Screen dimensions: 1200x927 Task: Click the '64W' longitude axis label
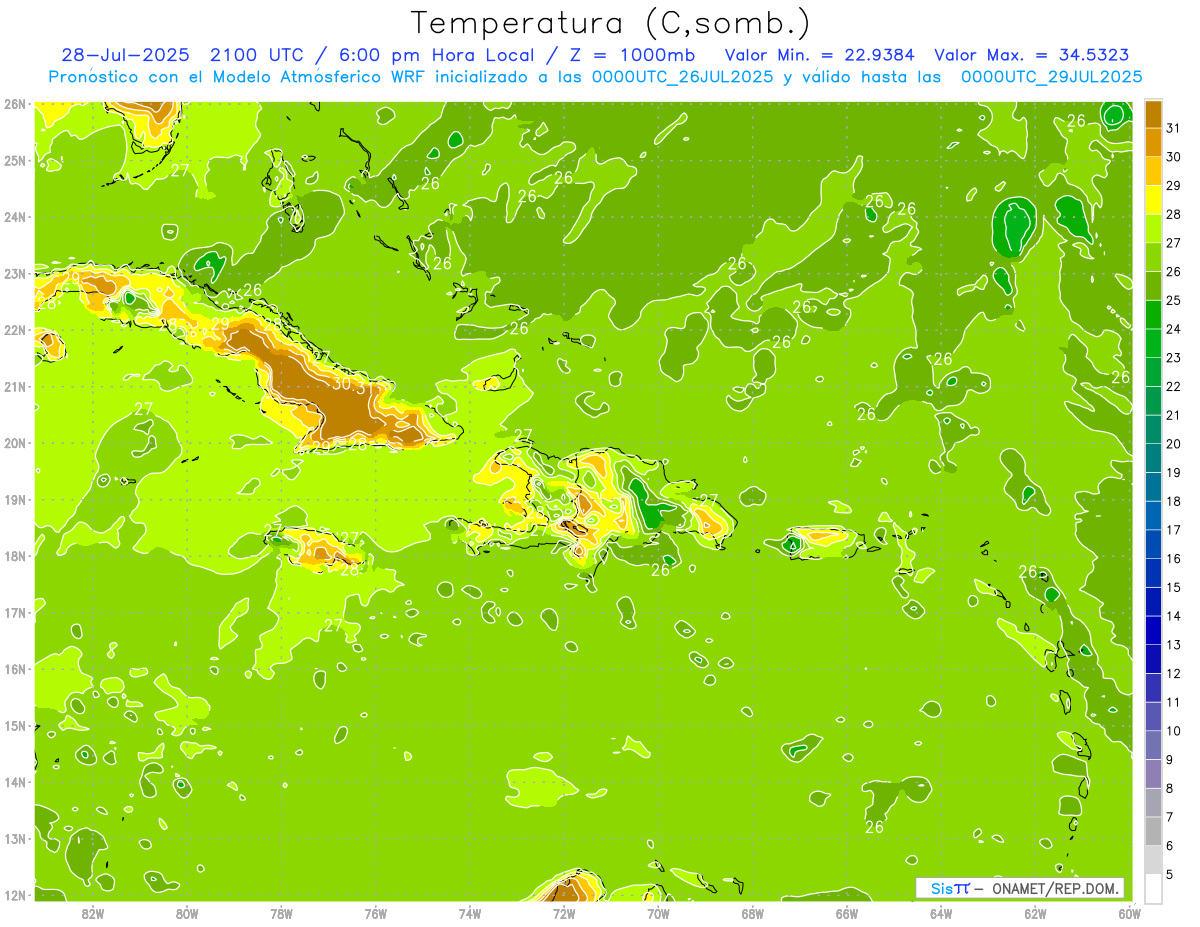[941, 913]
